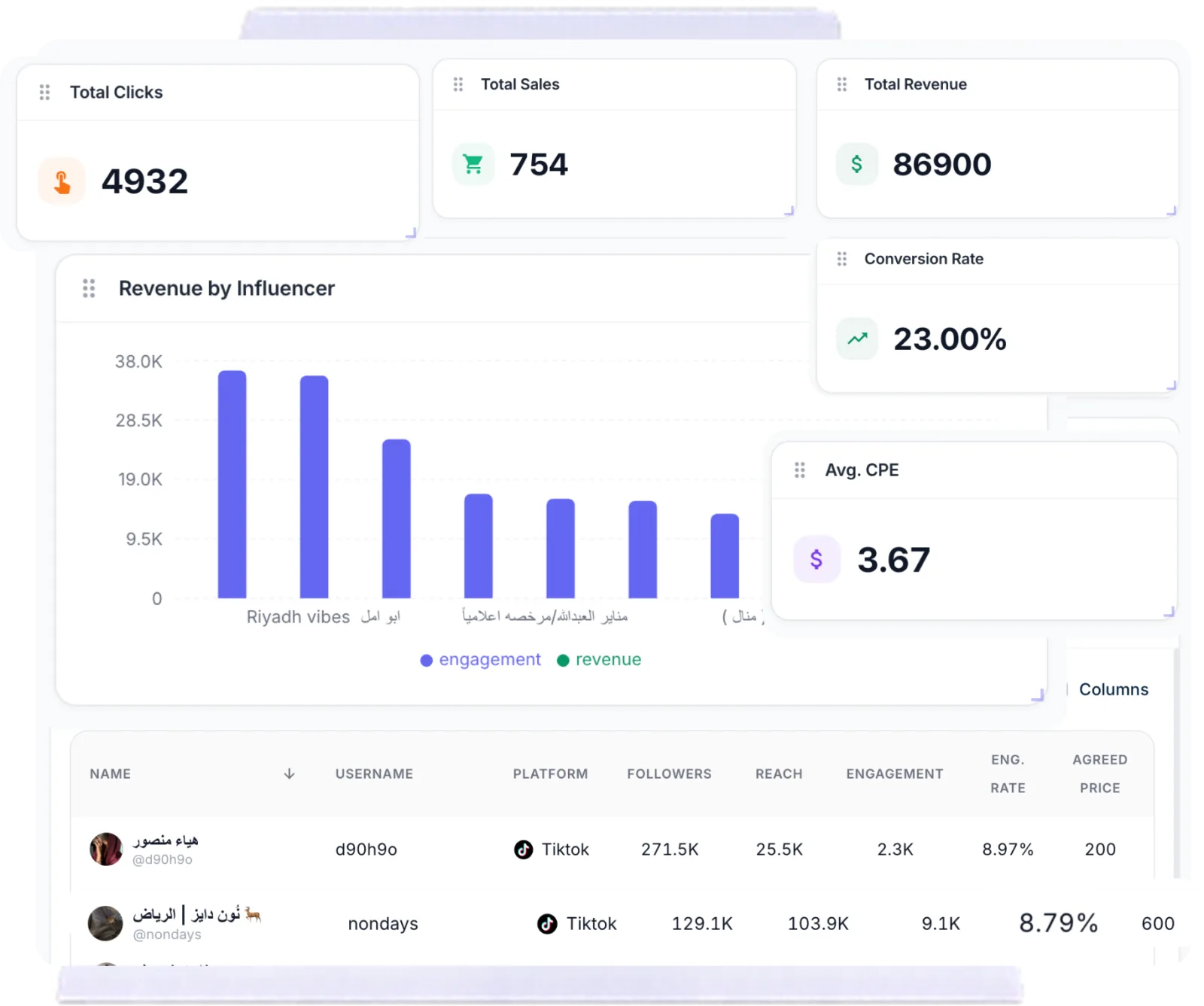Click the tallest bar in the chart
This screenshot has width=1204, height=1006.
[x=232, y=485]
